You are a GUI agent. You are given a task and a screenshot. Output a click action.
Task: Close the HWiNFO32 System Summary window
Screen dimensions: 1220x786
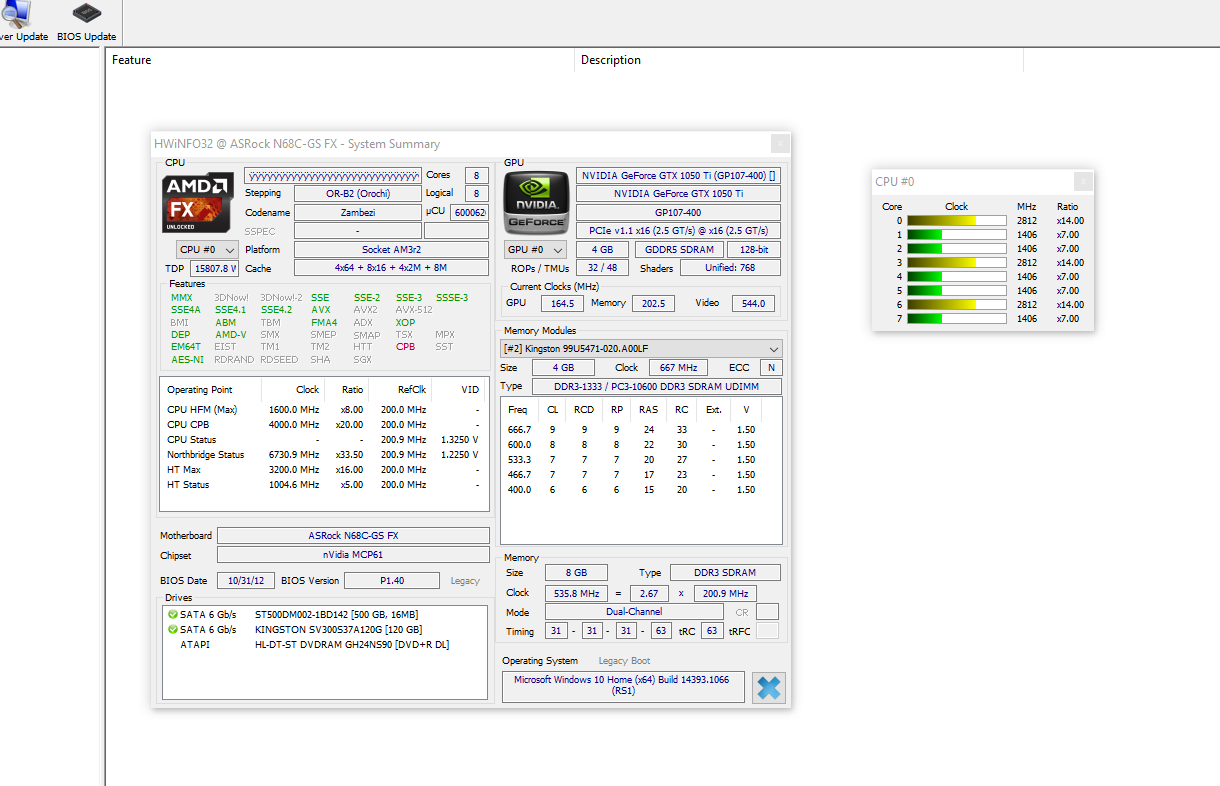[780, 144]
